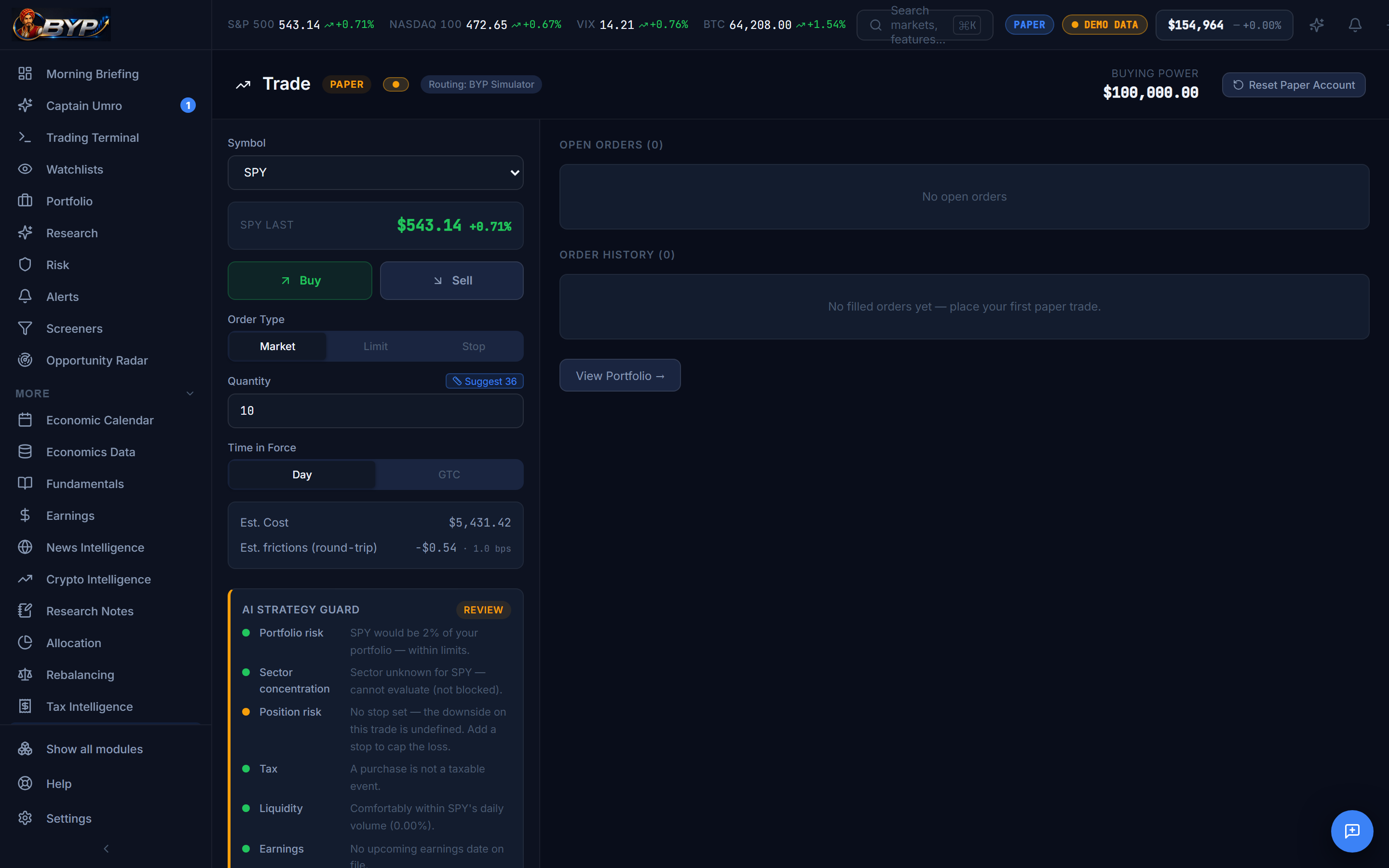
Task: Click Suggest 36 quantity button
Action: tap(484, 381)
